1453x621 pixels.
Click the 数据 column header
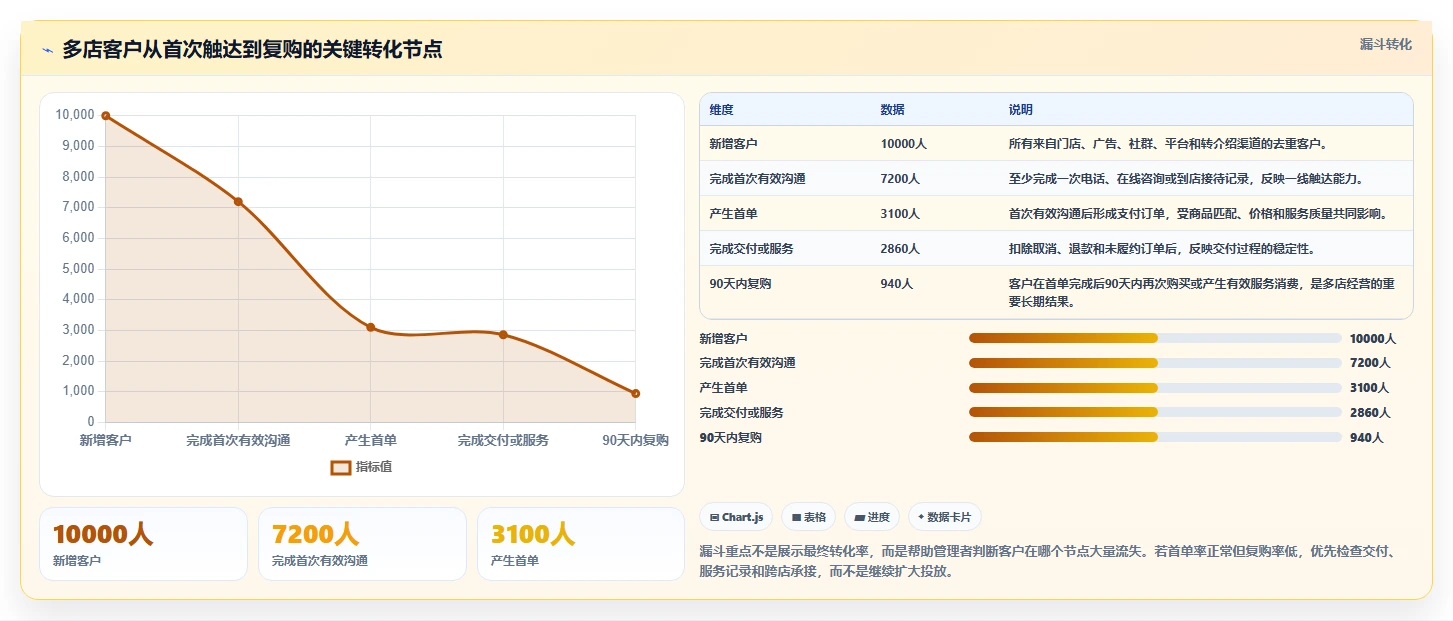click(x=892, y=110)
